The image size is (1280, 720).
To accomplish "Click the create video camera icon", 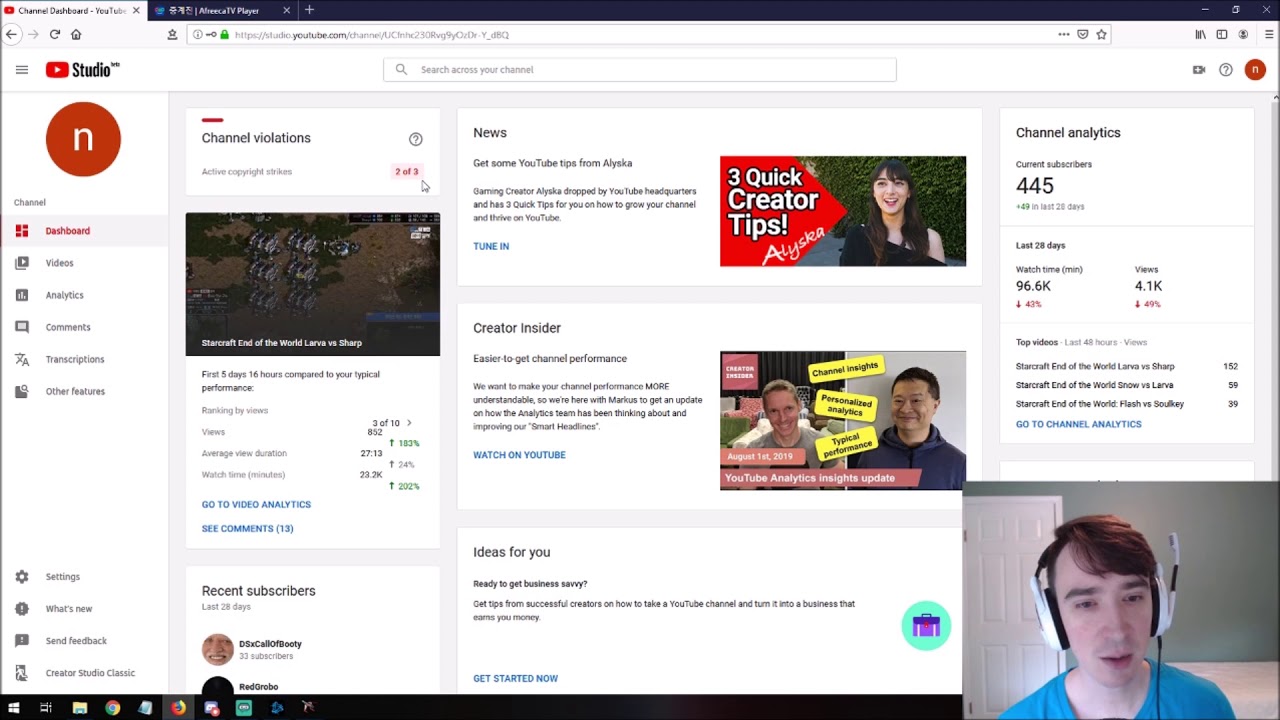I will (x=1199, y=69).
